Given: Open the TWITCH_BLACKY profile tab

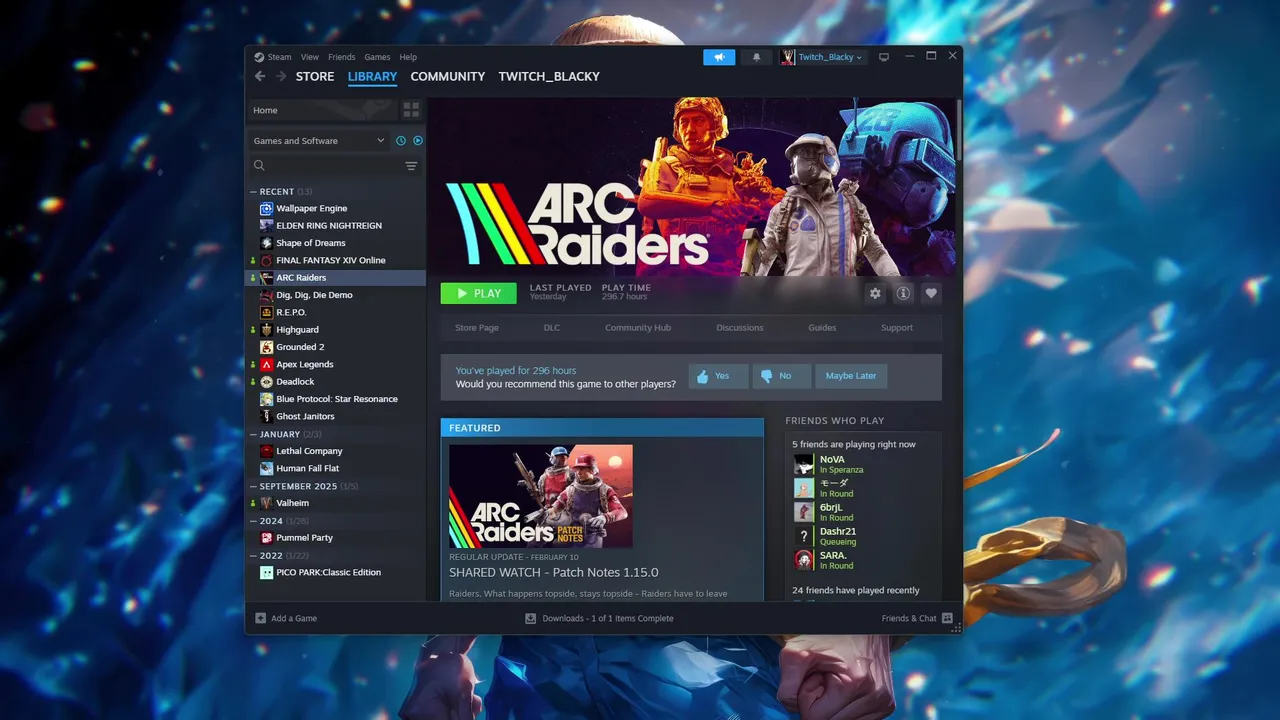Looking at the screenshot, I should 549,76.
